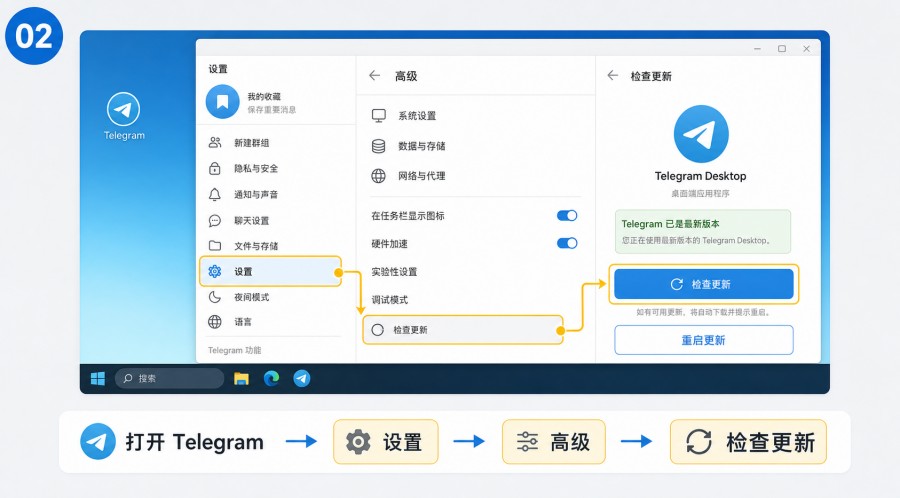Viewport: 900px width, 498px height.
Task: Click the 系统设置 monitor icon
Action: pyautogui.click(x=379, y=116)
